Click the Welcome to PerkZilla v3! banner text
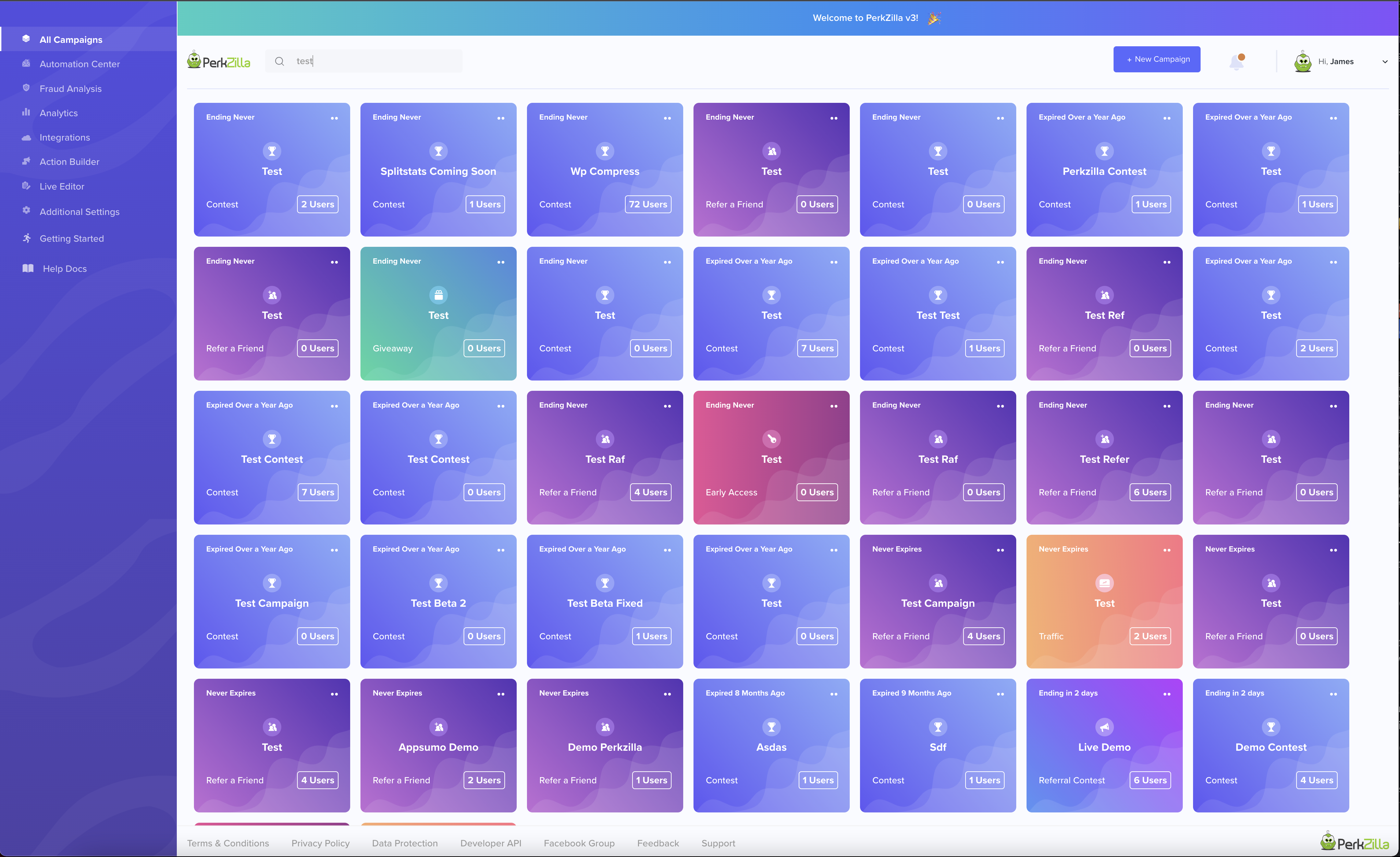Viewport: 1400px width, 857px height. point(865,17)
